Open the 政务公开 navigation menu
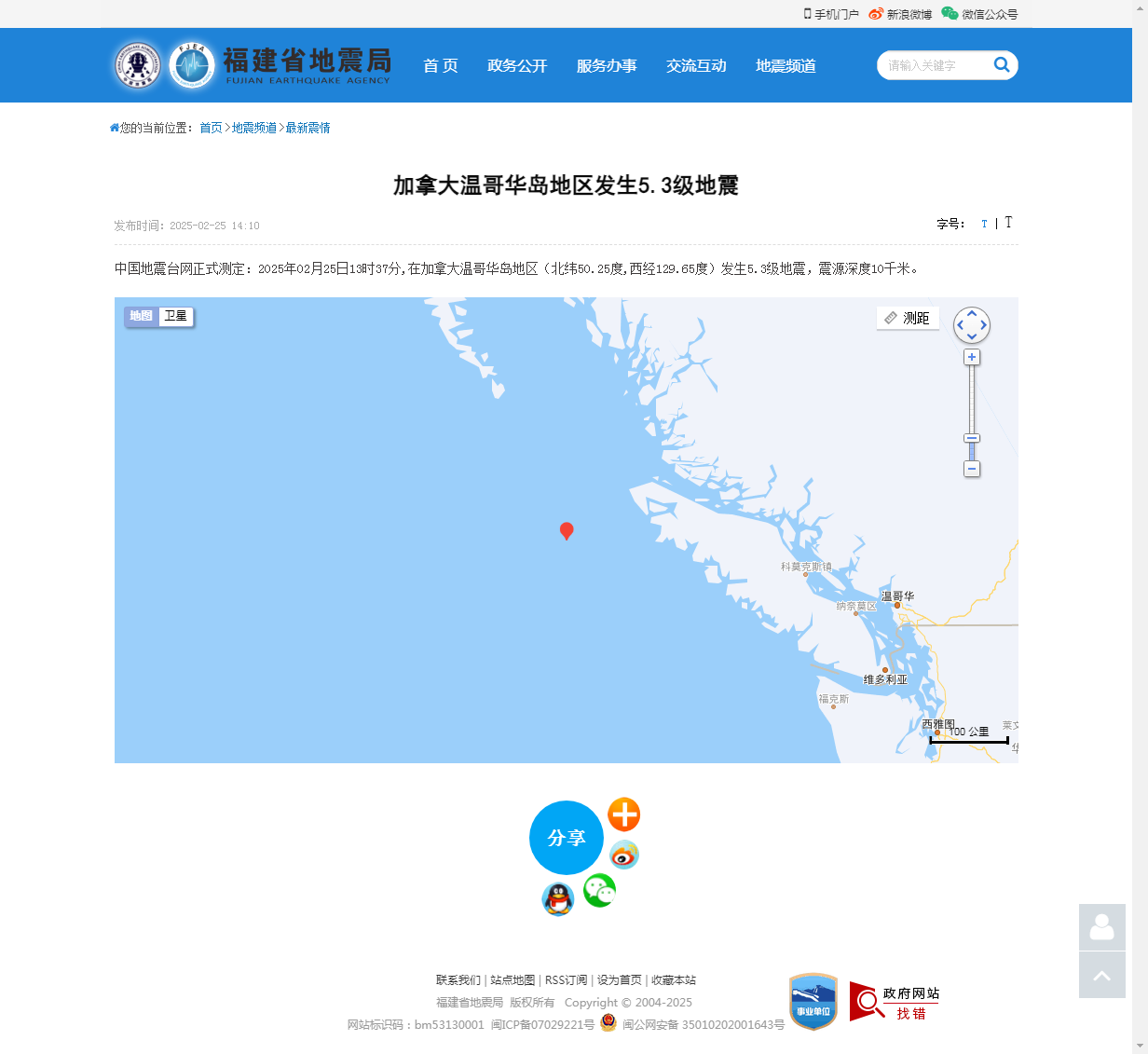The width and height of the screenshot is (1148, 1054). coord(517,65)
